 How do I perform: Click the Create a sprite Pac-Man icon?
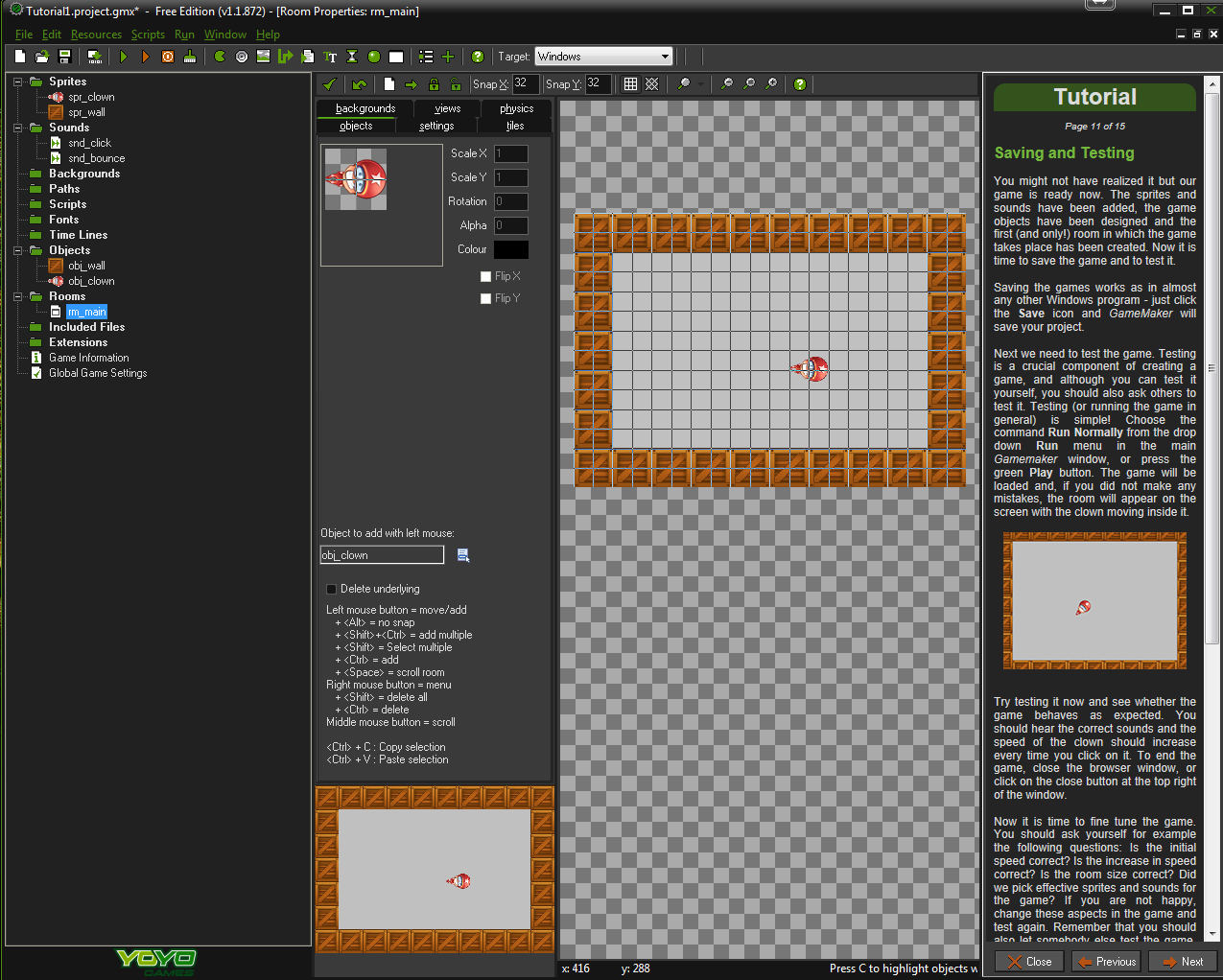point(220,57)
